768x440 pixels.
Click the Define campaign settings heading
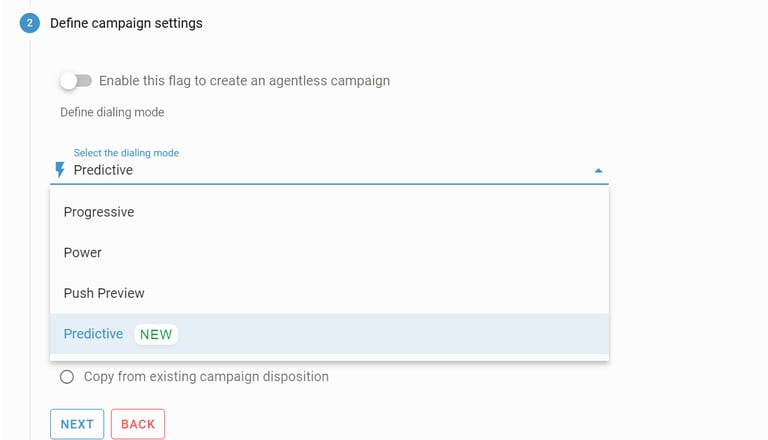tap(126, 23)
